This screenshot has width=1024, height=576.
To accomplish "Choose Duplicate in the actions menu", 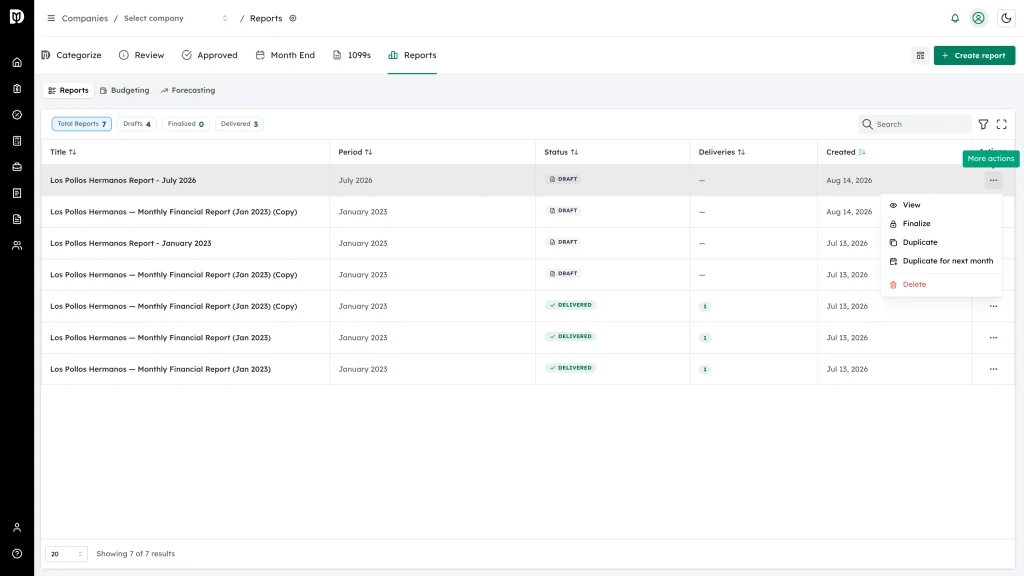I will coord(941,242).
